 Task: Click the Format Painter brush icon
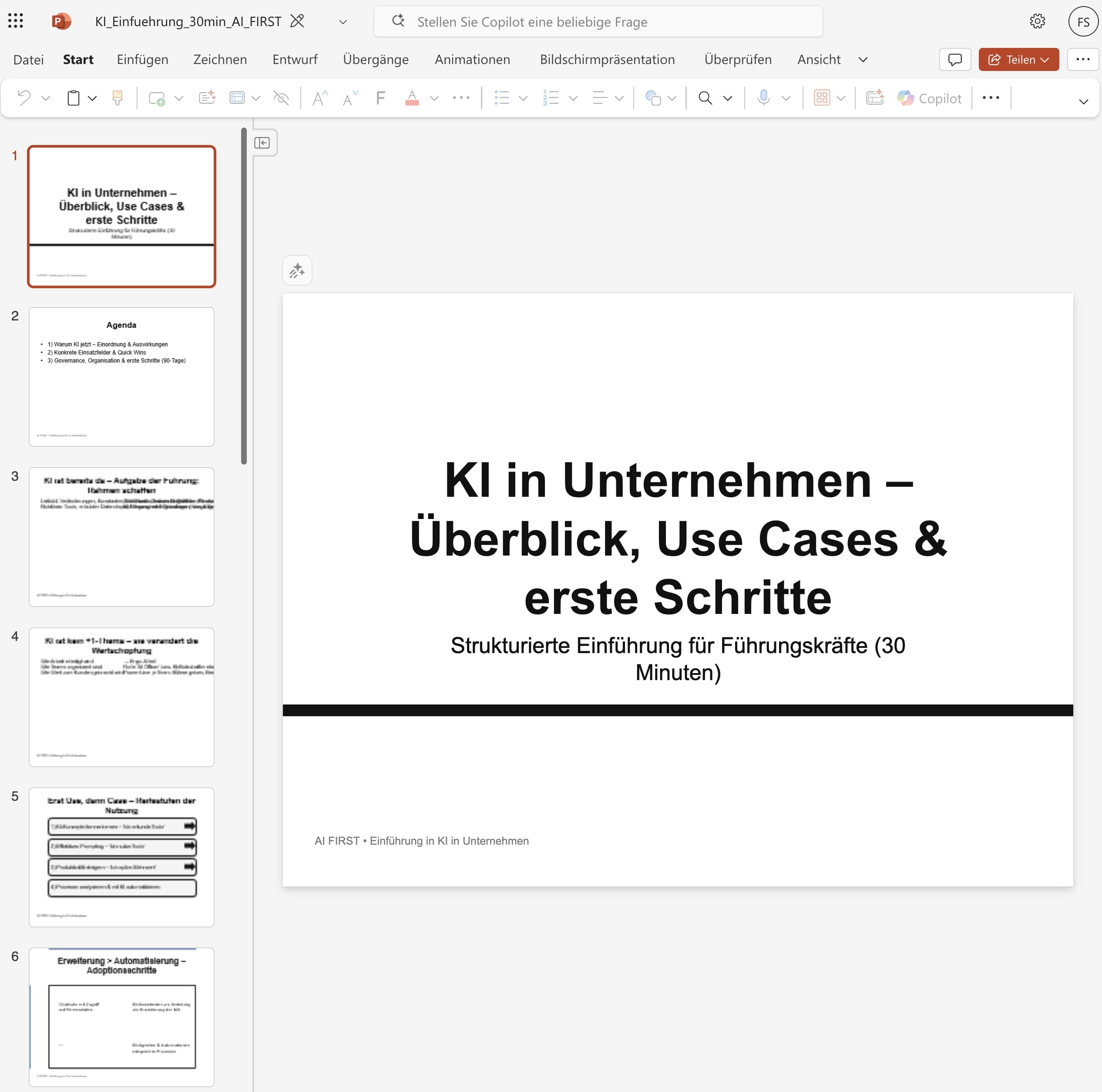[x=118, y=98]
